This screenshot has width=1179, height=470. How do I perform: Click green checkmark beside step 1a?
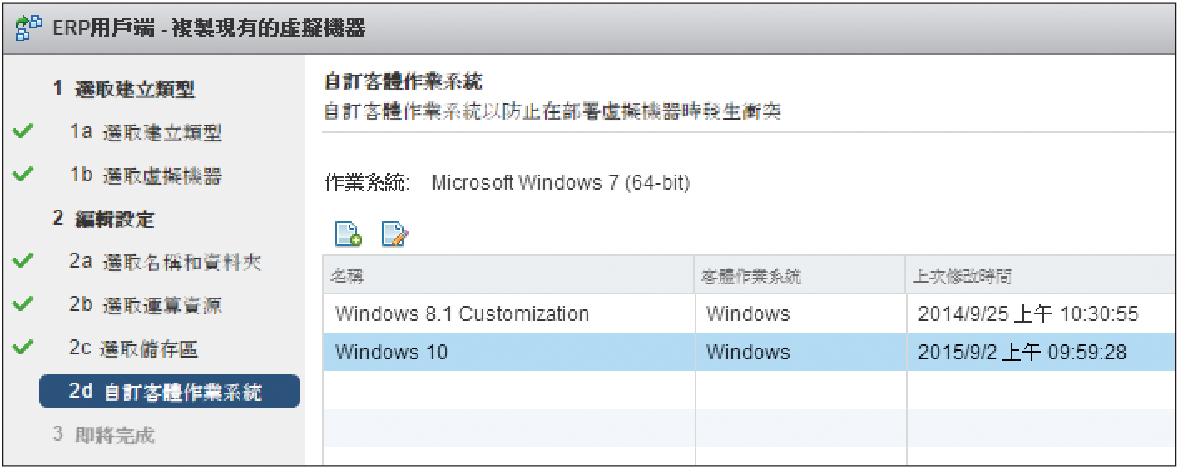tap(24, 132)
